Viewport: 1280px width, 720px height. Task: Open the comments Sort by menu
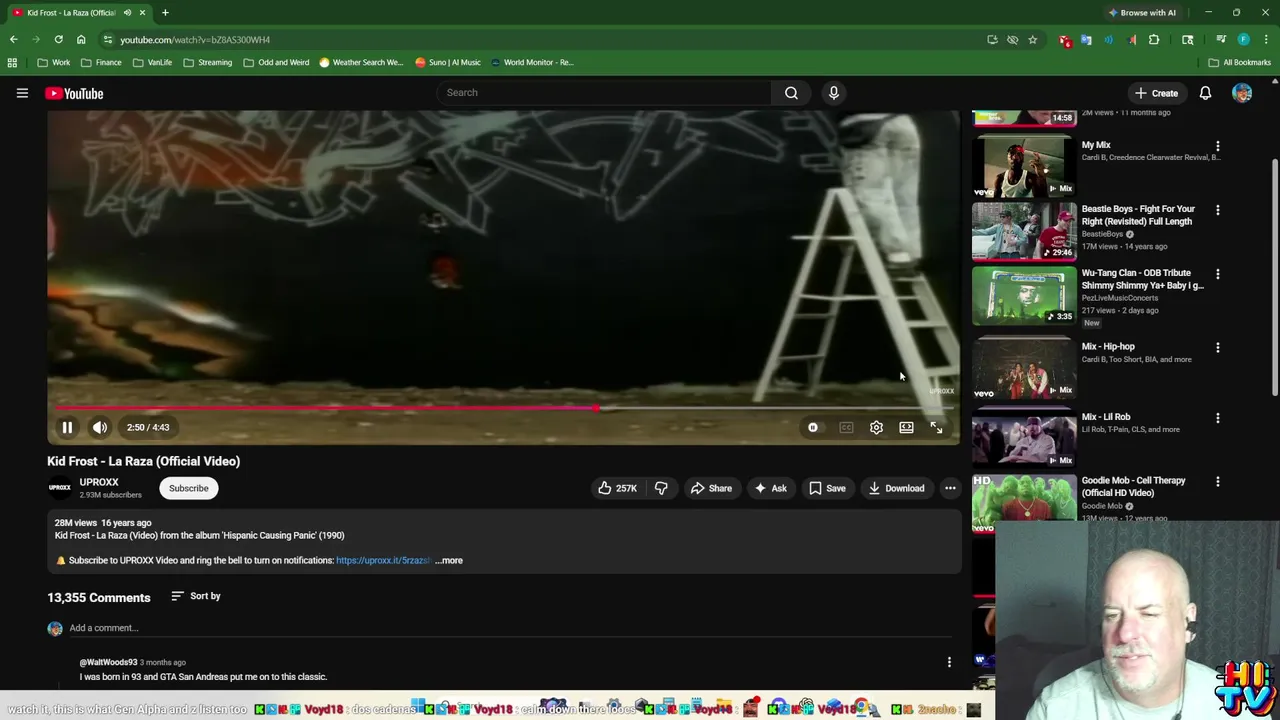(x=196, y=596)
